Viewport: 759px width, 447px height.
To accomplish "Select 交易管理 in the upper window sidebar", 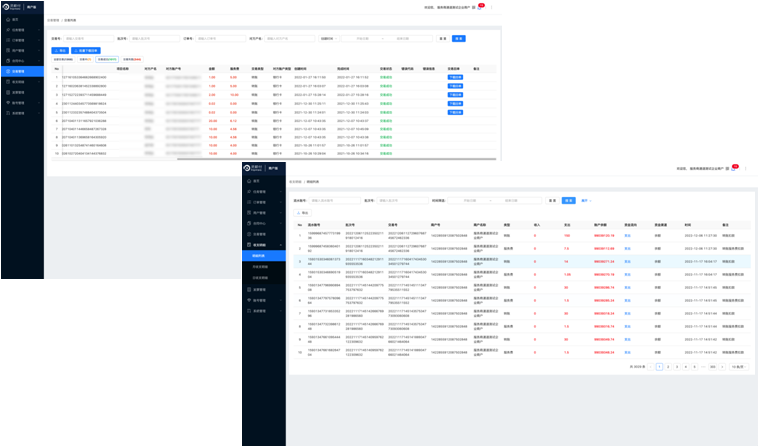I will 22,71.
